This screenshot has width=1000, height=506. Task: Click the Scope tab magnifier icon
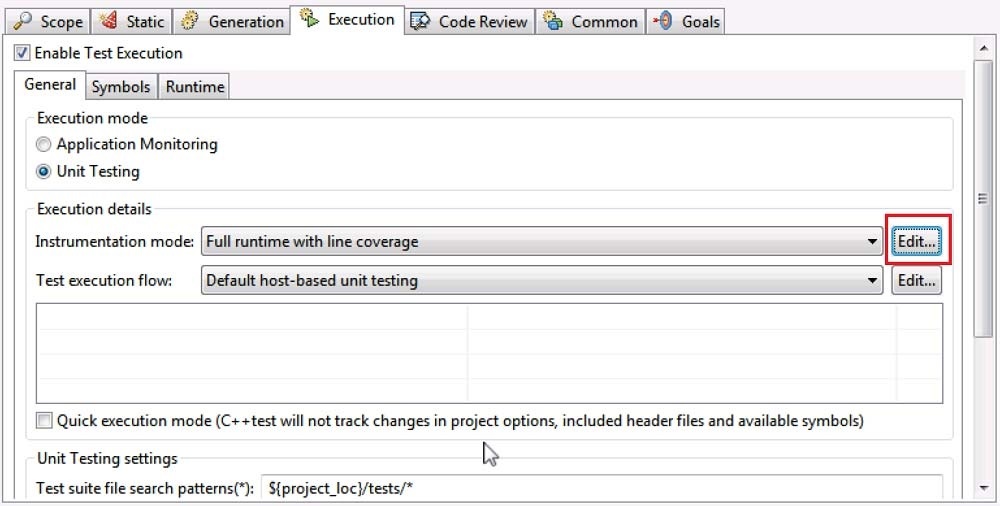(22, 22)
